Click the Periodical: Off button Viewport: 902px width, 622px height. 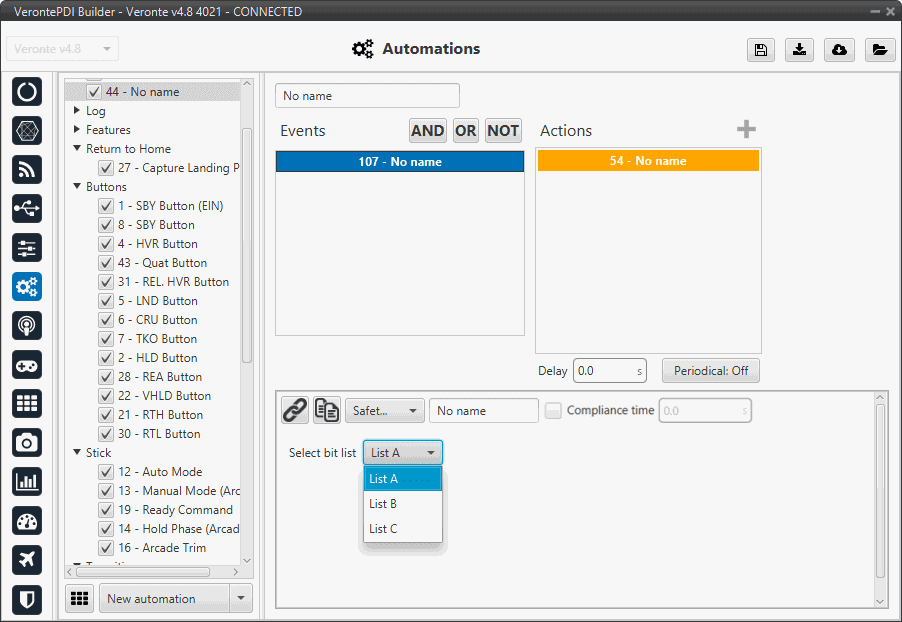pyautogui.click(x=710, y=371)
